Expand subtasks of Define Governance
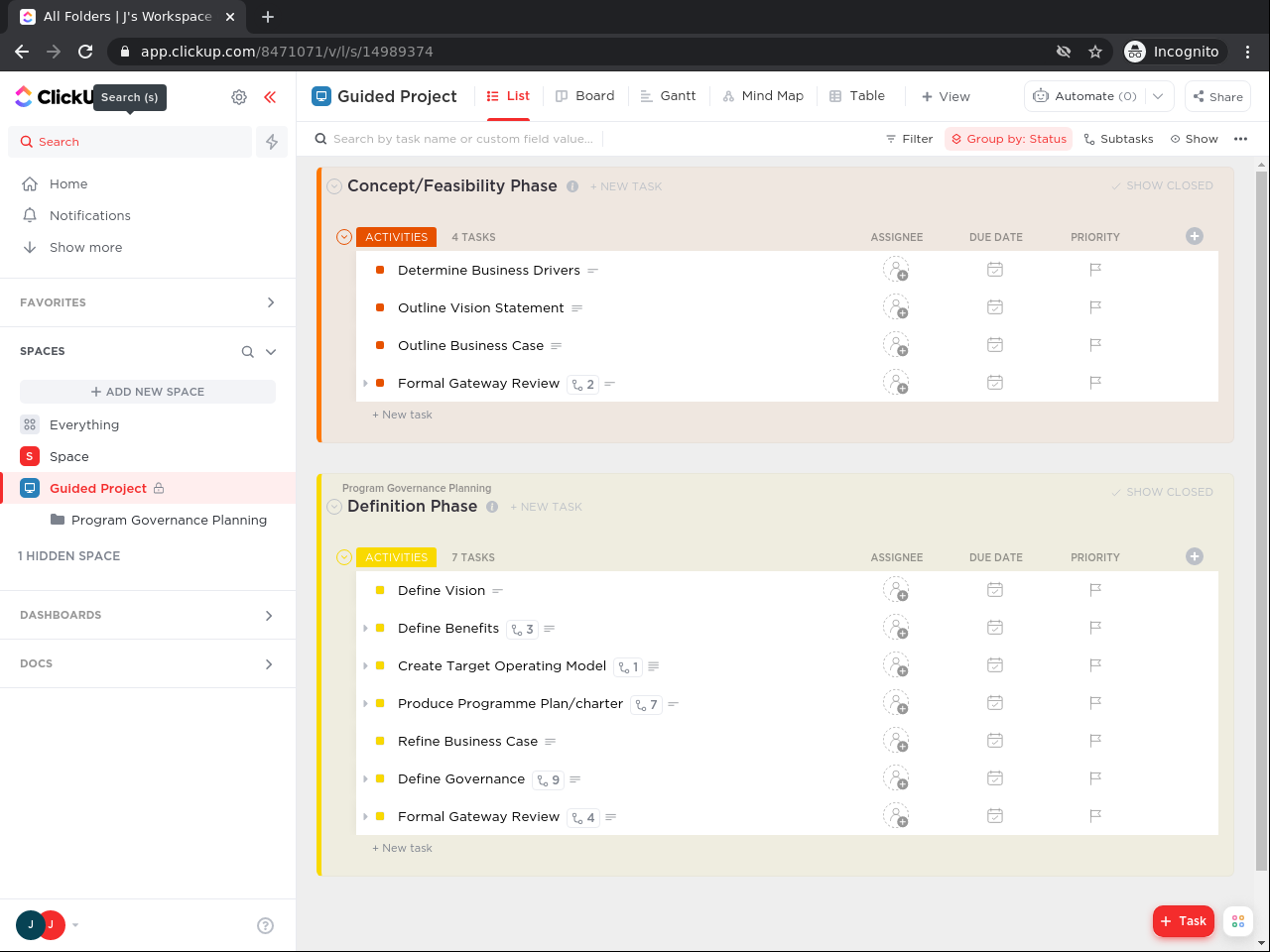 click(365, 779)
